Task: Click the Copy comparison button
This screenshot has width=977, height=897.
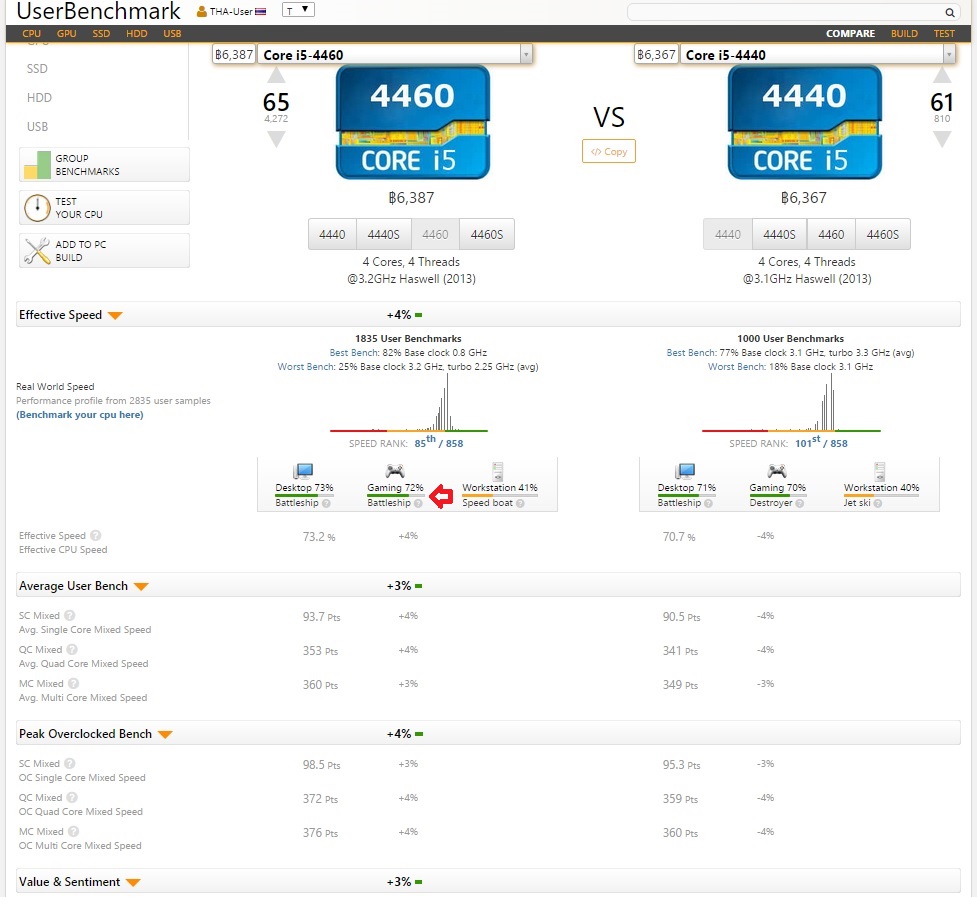Action: (609, 151)
